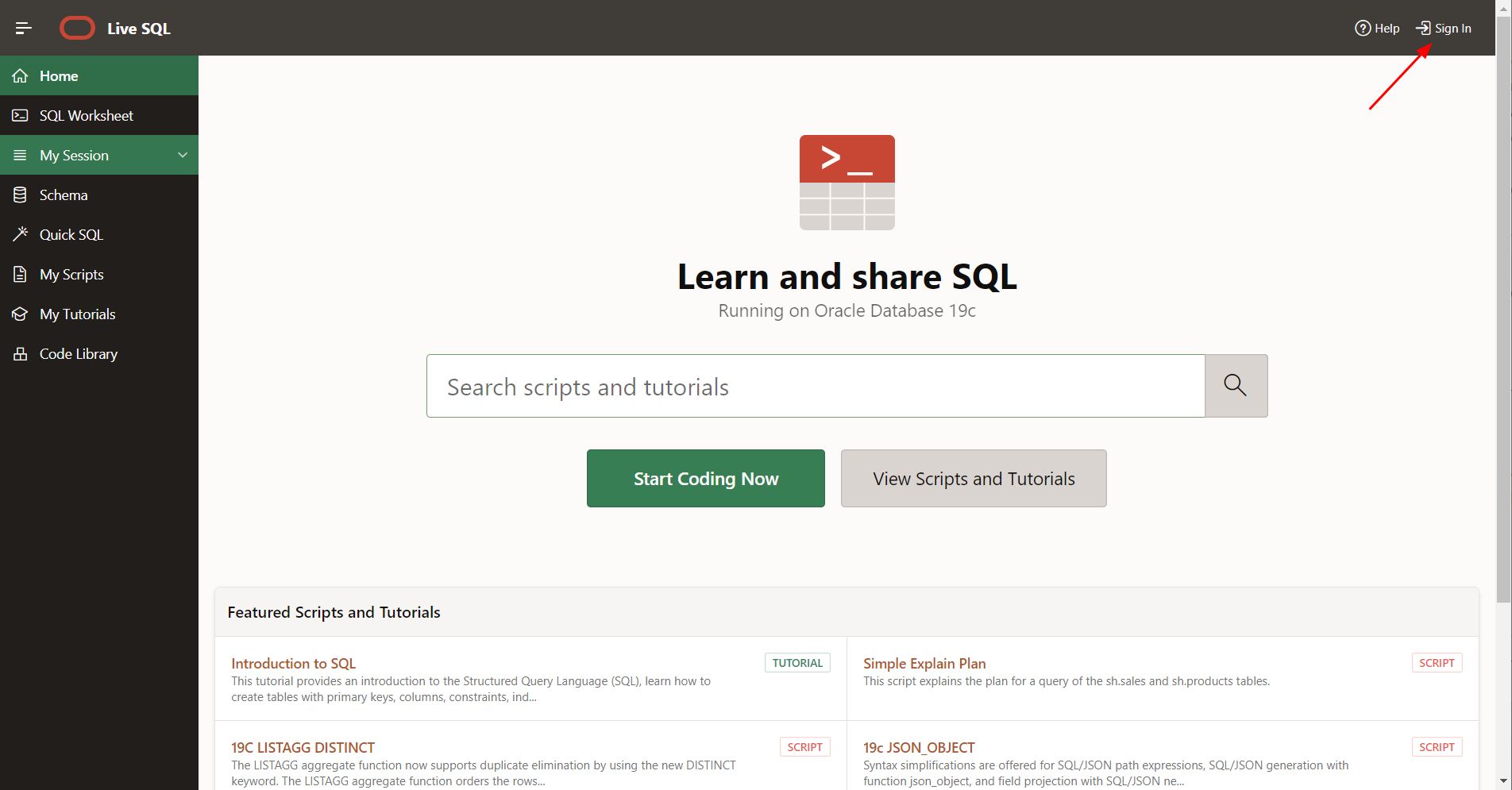Open the 19c JSON_OBJECT script link
Image resolution: width=1512 pixels, height=790 pixels.
point(919,747)
